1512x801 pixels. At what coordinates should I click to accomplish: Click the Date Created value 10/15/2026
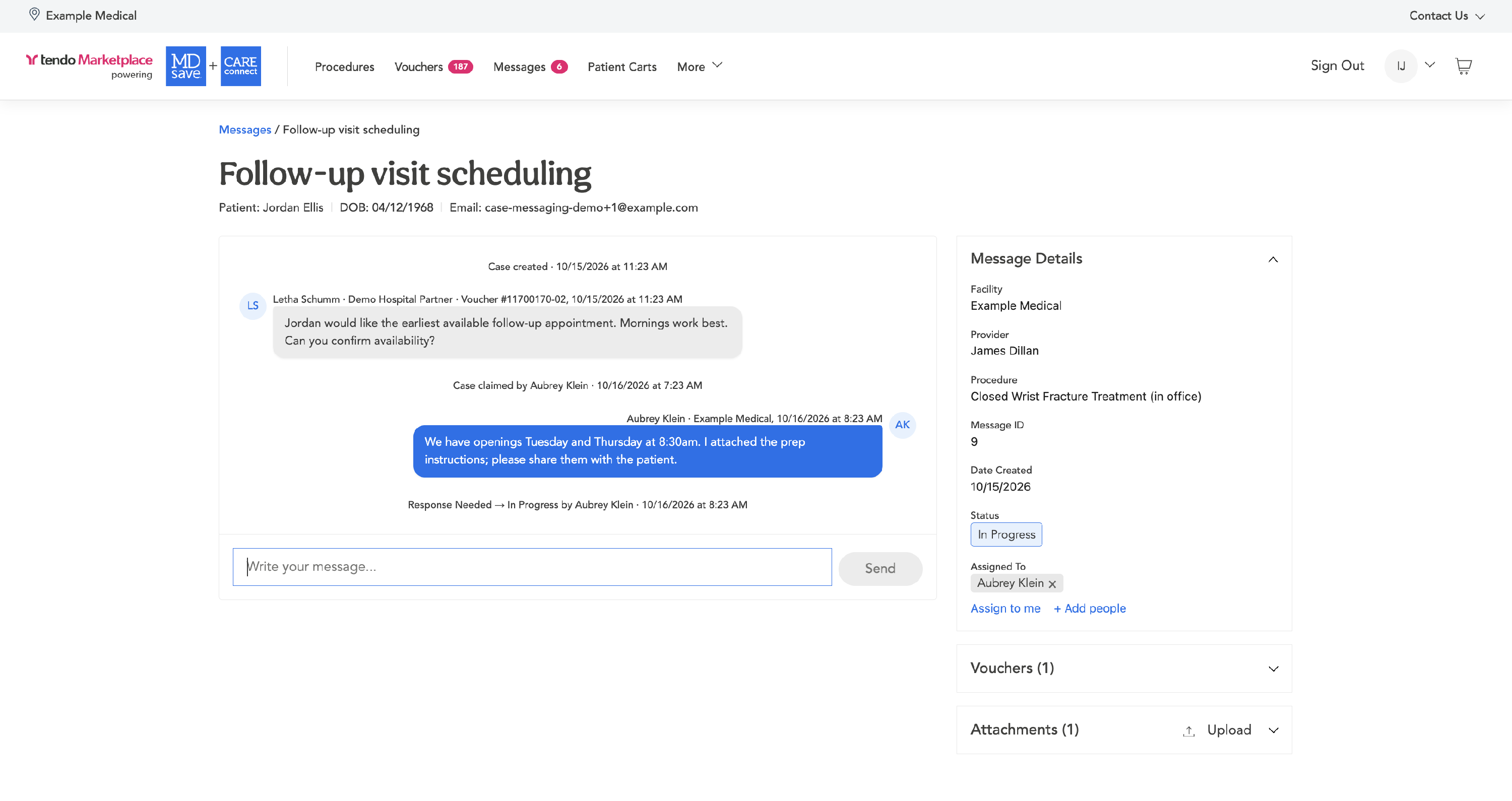(1000, 487)
